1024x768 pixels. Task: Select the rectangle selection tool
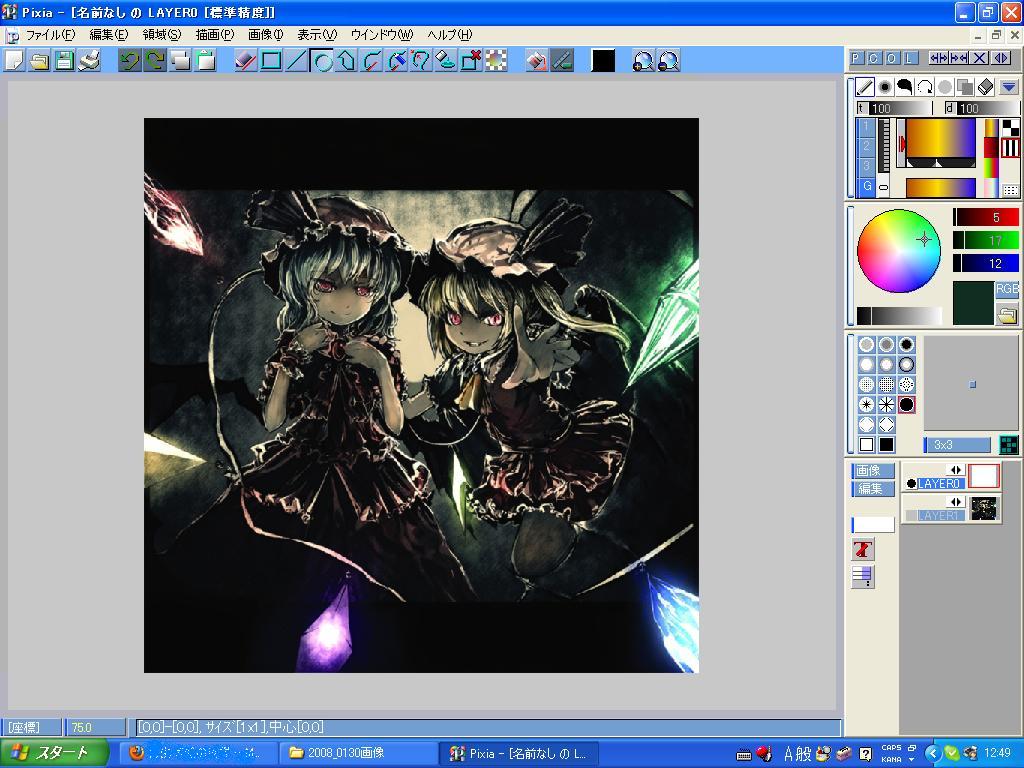coord(271,61)
